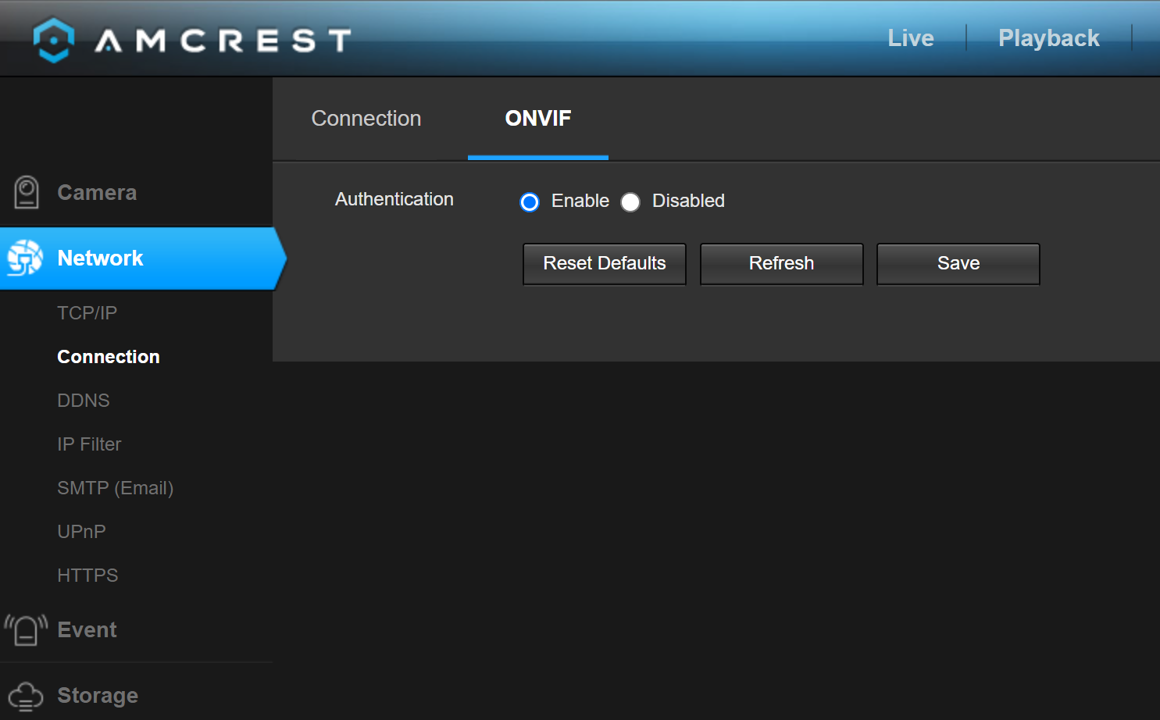Open DDNS settings
This screenshot has height=720, width=1160.
pyautogui.click(x=83, y=400)
